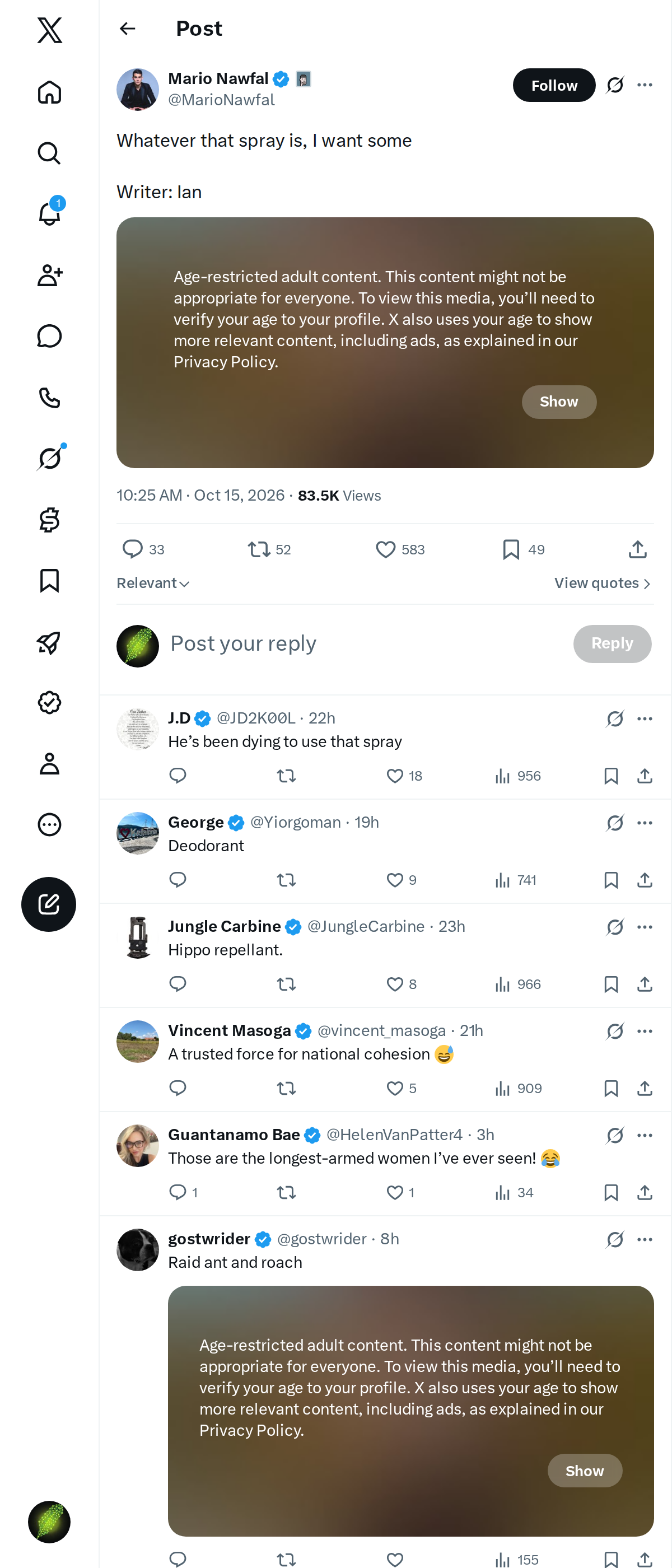
Task: Open the Notifications bell icon
Action: coord(49,214)
